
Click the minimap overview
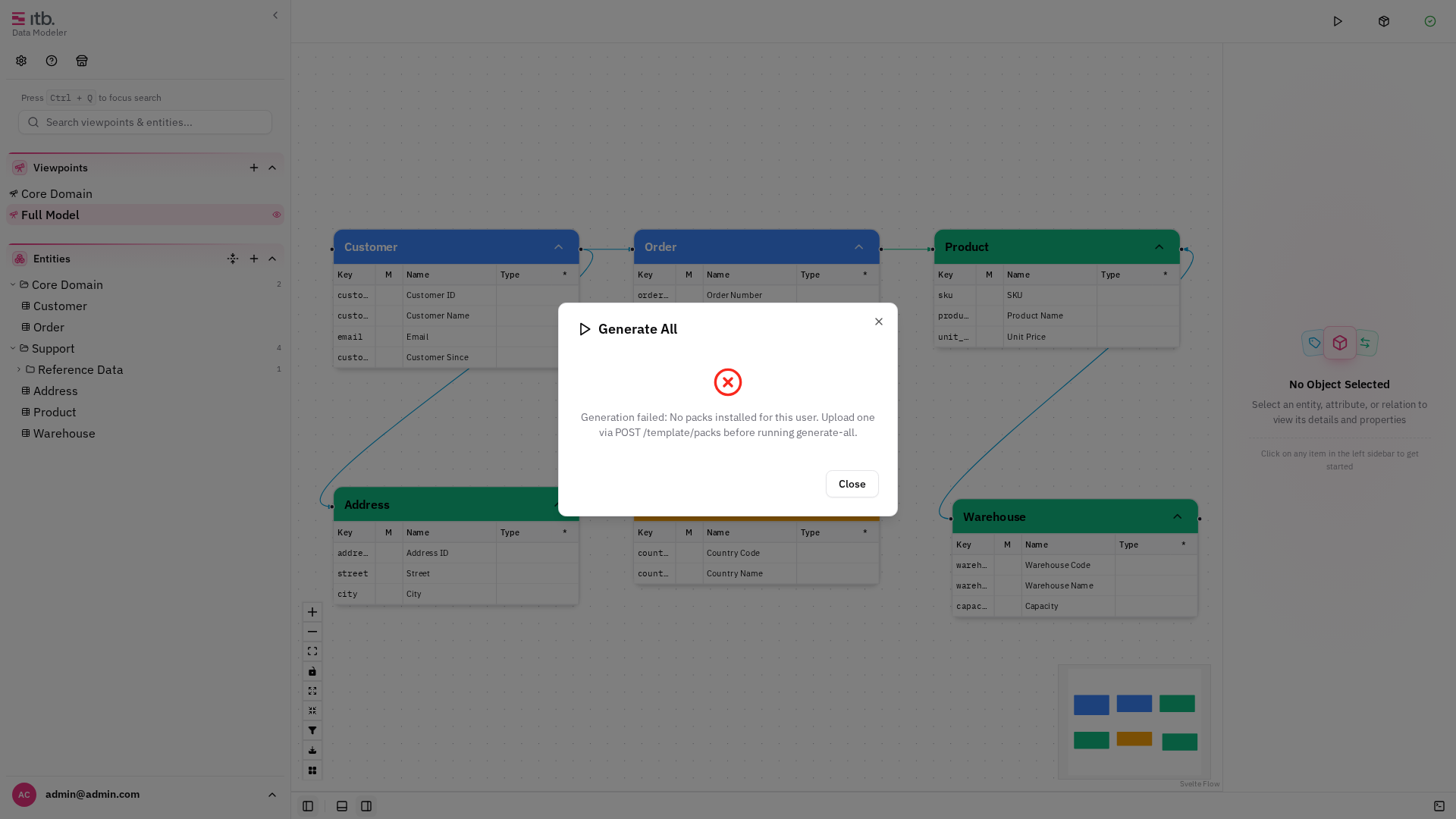click(x=1134, y=722)
